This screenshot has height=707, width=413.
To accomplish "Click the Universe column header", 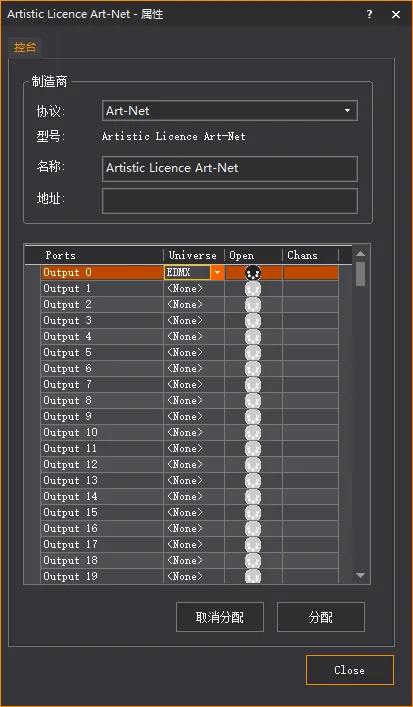I will (x=194, y=255).
